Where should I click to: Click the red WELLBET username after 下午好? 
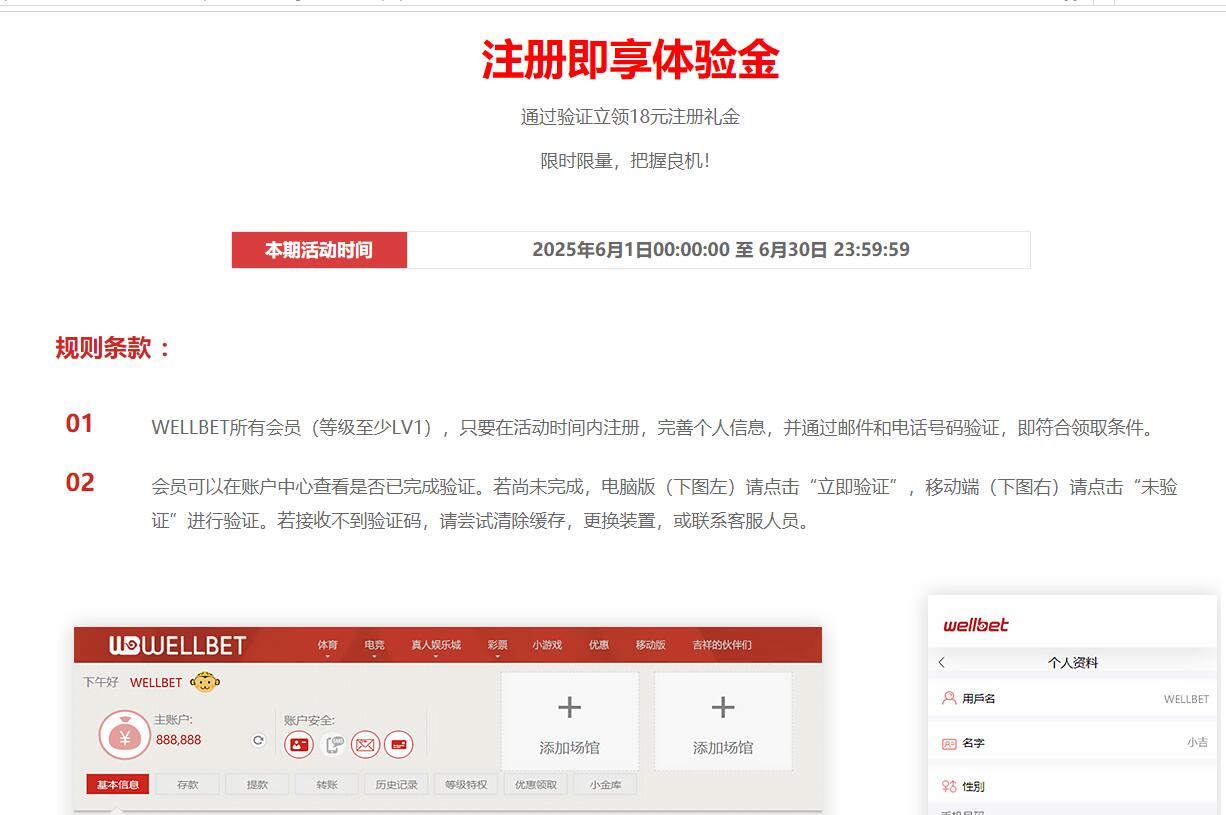156,682
